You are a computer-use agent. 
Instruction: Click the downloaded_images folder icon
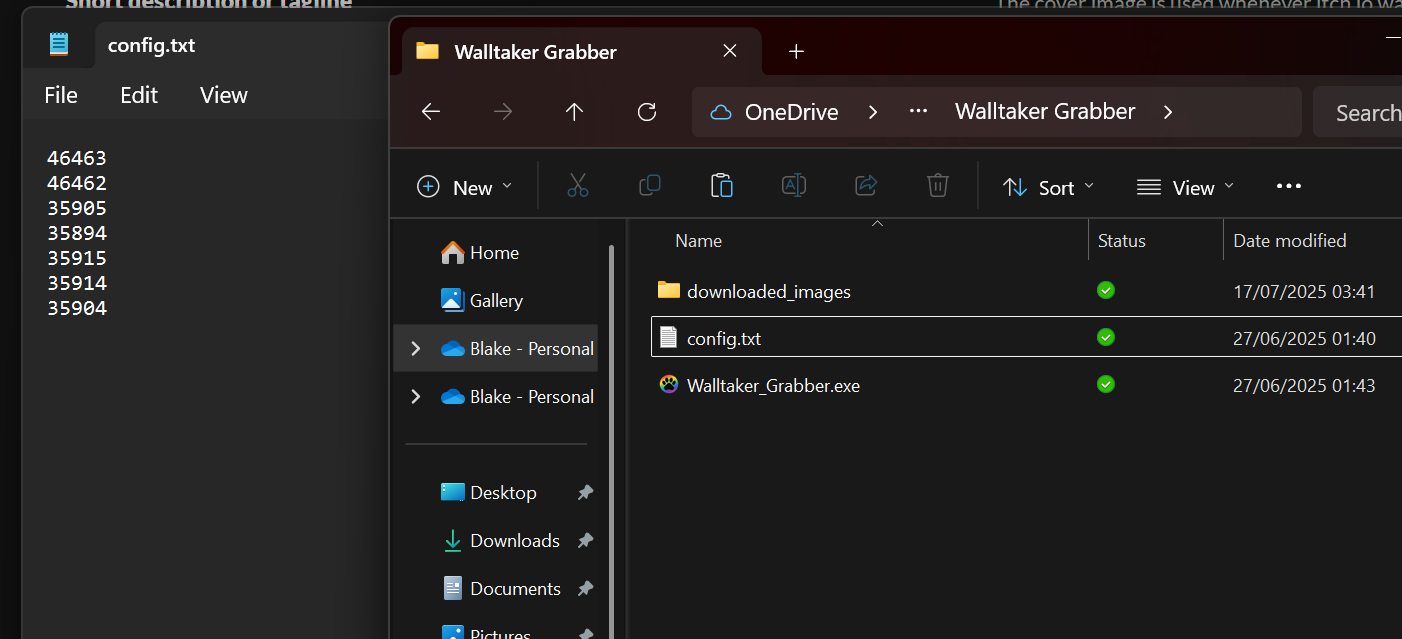coord(669,291)
